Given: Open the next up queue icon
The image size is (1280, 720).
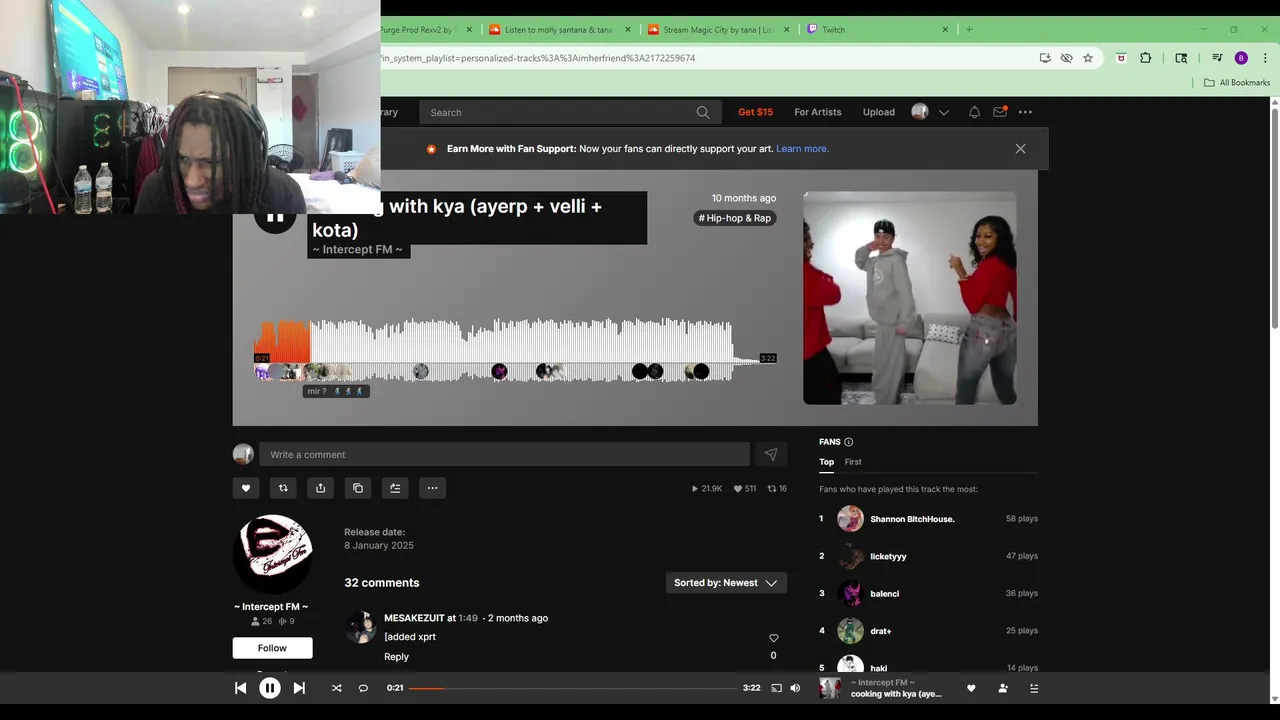Looking at the screenshot, I should 1034,688.
